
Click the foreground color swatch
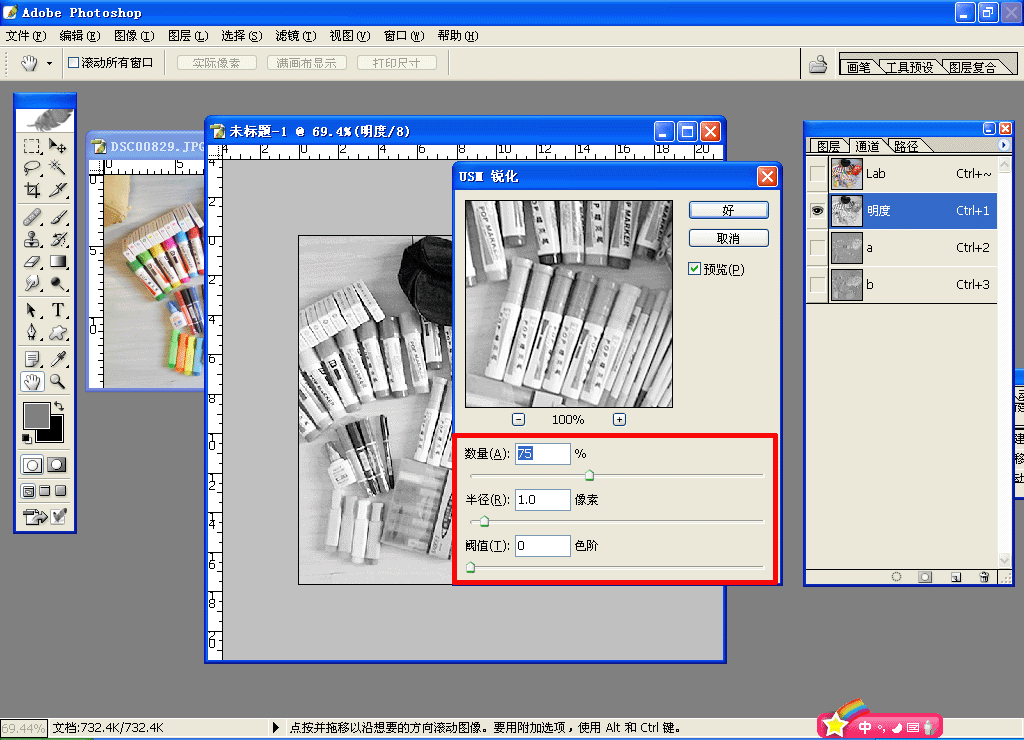pyautogui.click(x=37, y=415)
